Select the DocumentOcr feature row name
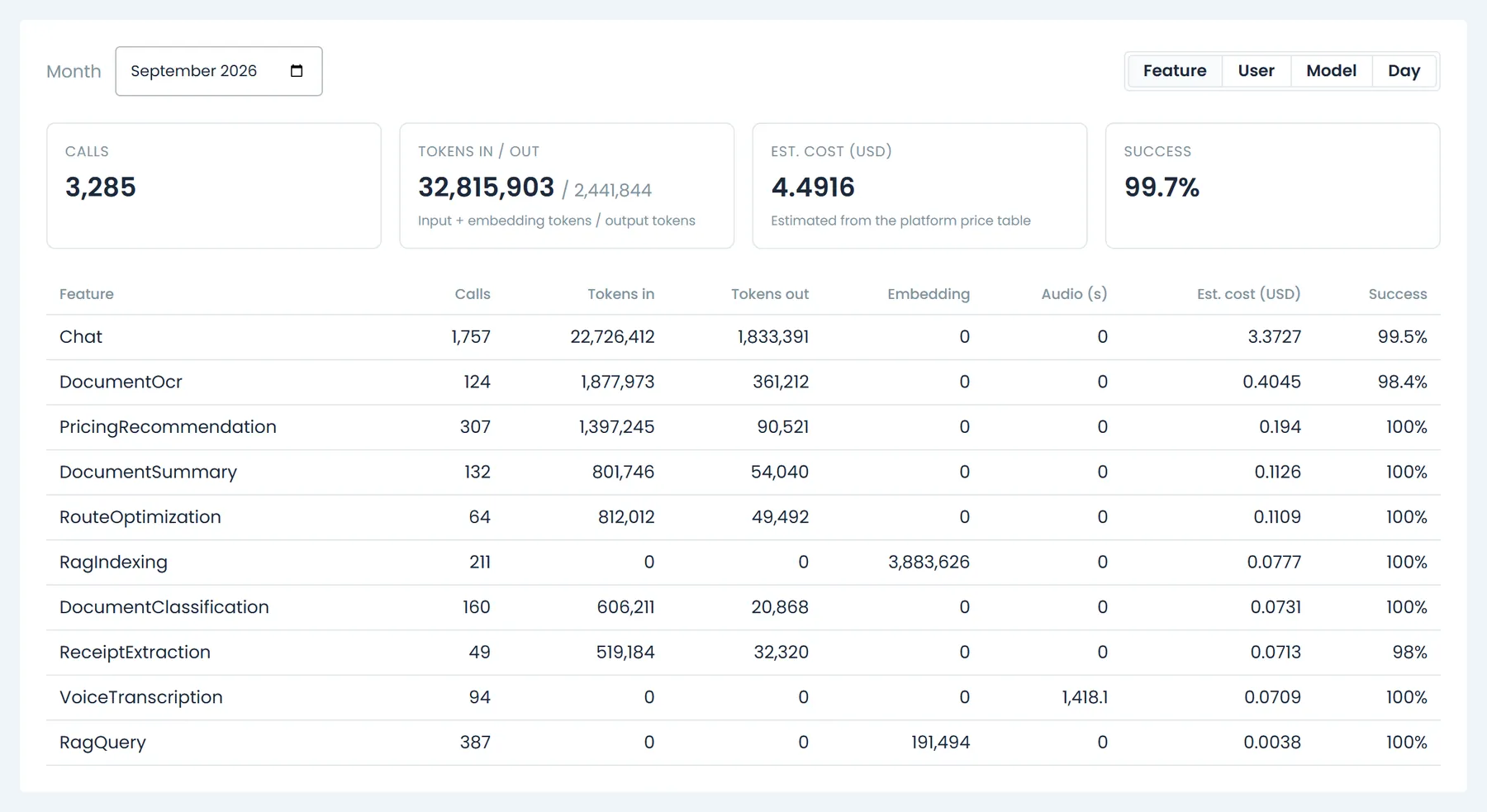The width and height of the screenshot is (1487, 812). 121,382
